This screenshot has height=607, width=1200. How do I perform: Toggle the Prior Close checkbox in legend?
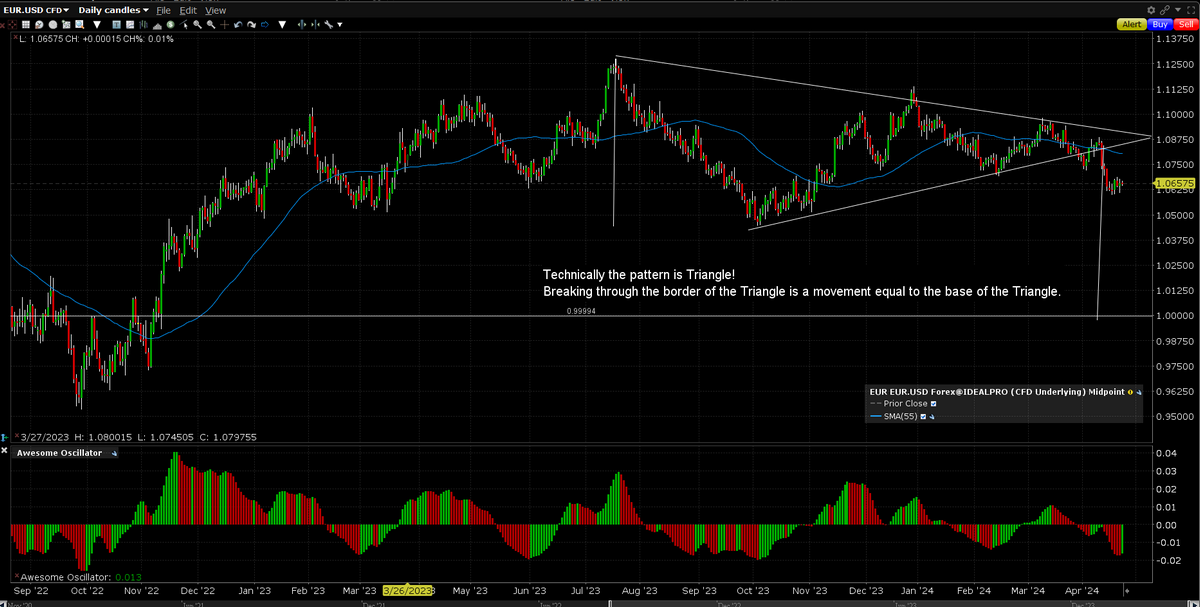pos(933,403)
